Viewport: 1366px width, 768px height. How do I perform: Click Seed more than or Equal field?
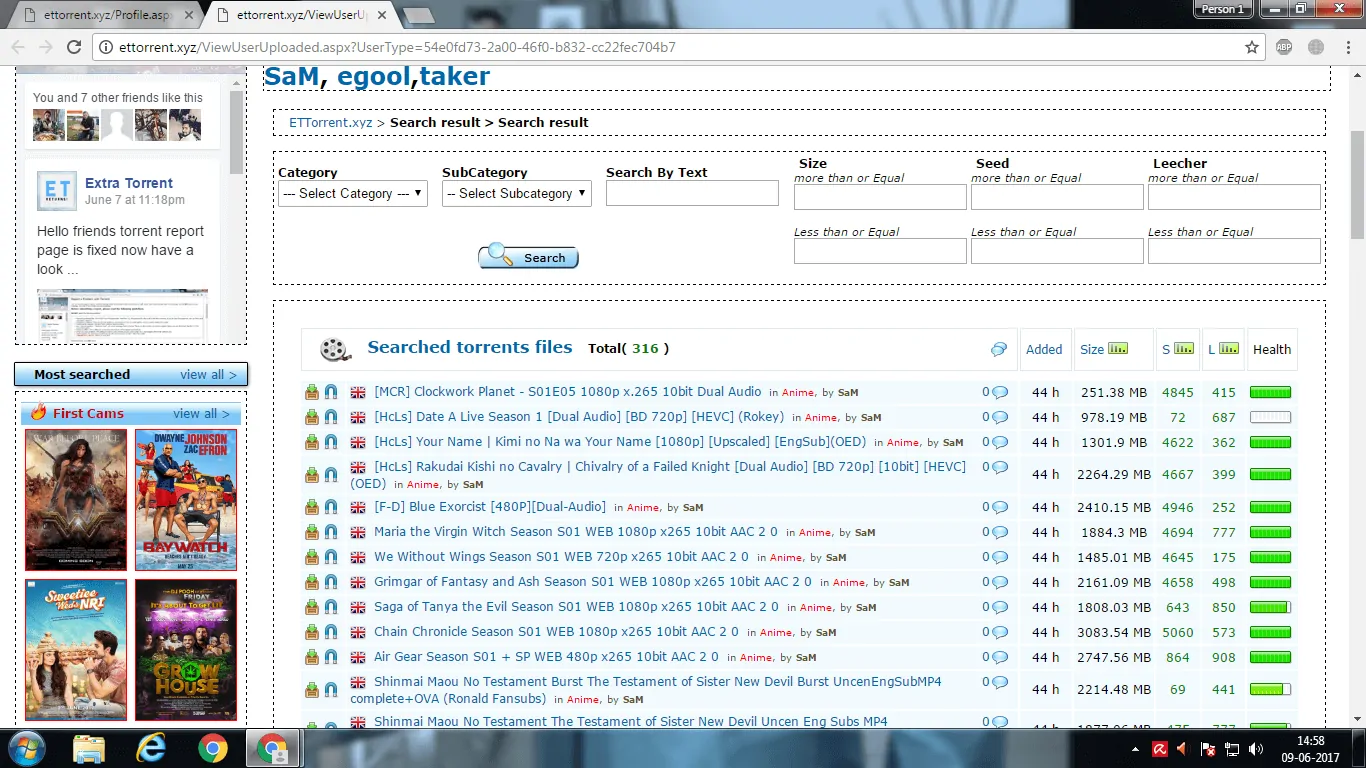pyautogui.click(x=1057, y=197)
